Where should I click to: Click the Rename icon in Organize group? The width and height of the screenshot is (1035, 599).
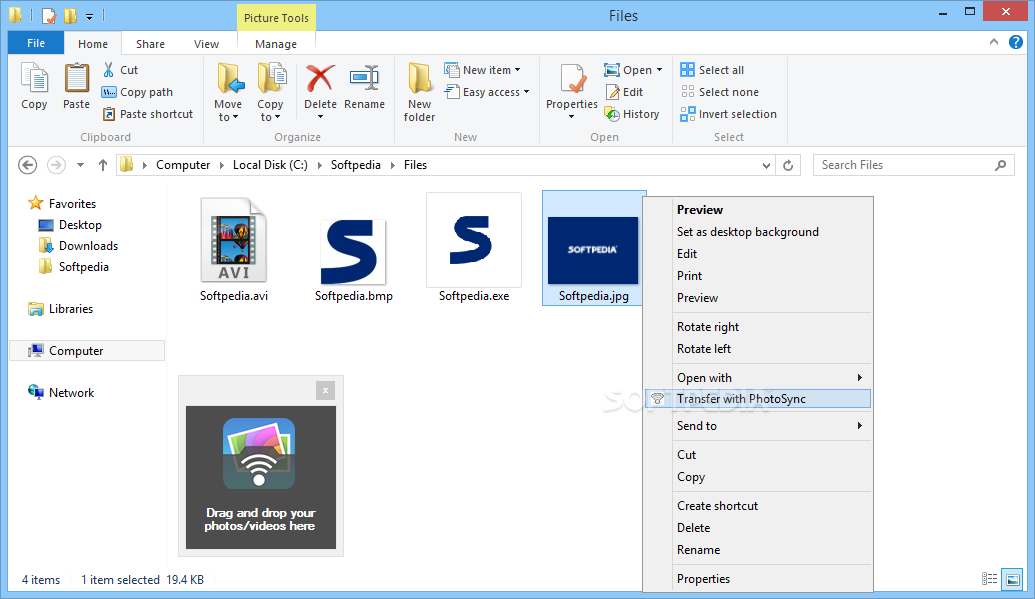(364, 79)
